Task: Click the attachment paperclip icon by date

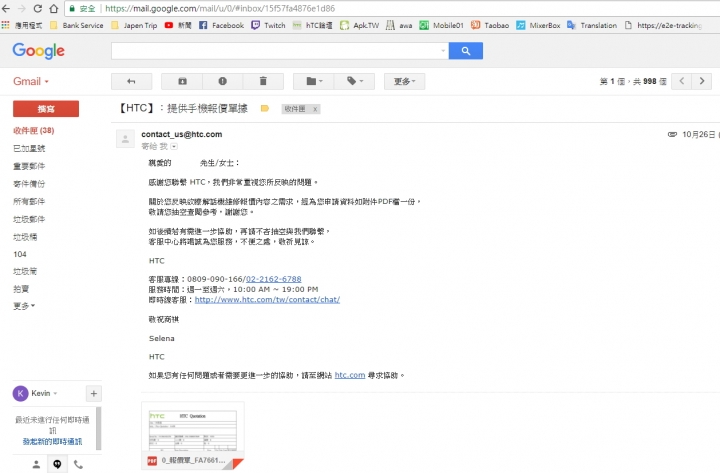Action: coord(672,135)
